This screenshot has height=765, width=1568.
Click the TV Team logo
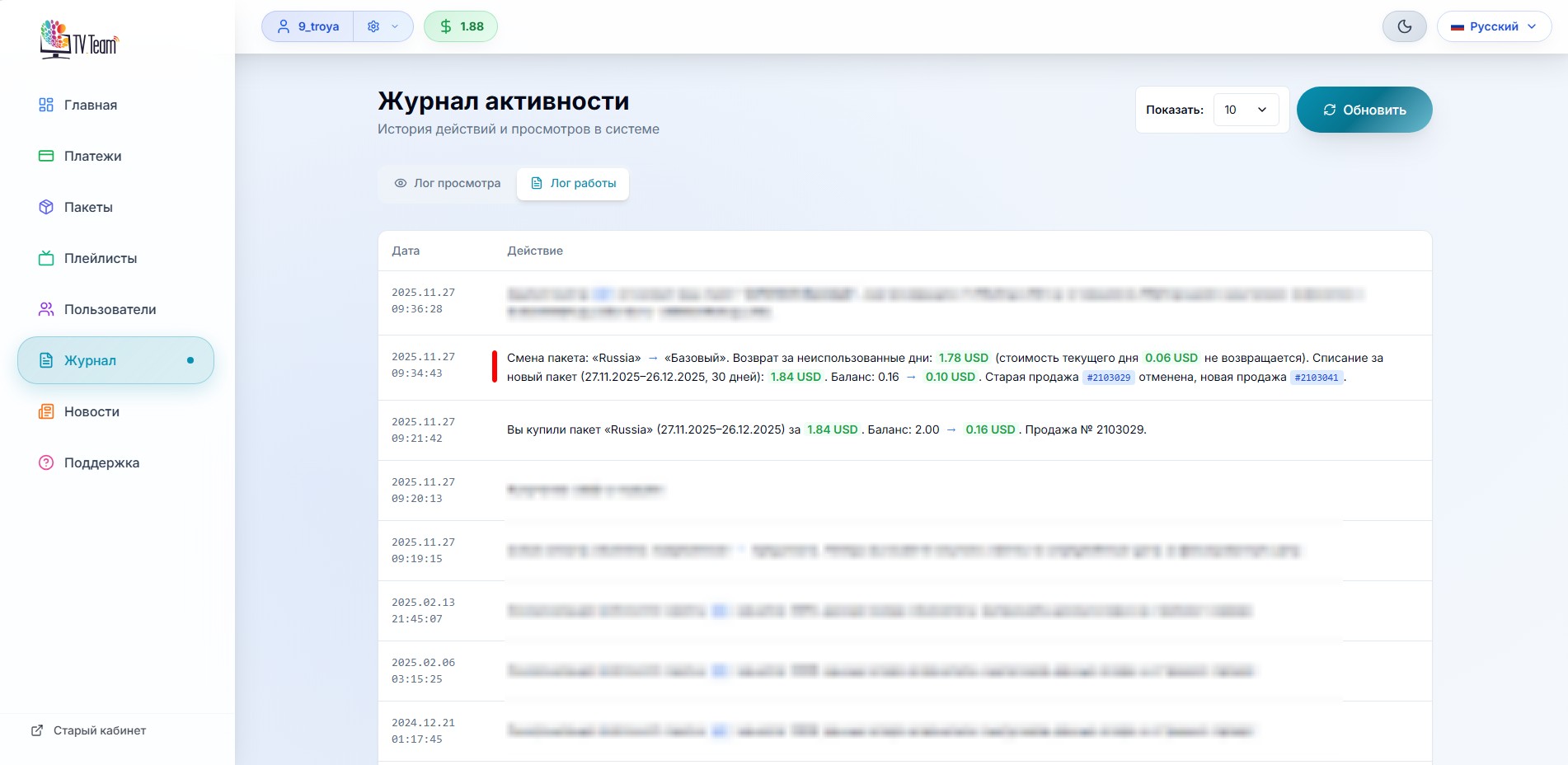tap(79, 40)
